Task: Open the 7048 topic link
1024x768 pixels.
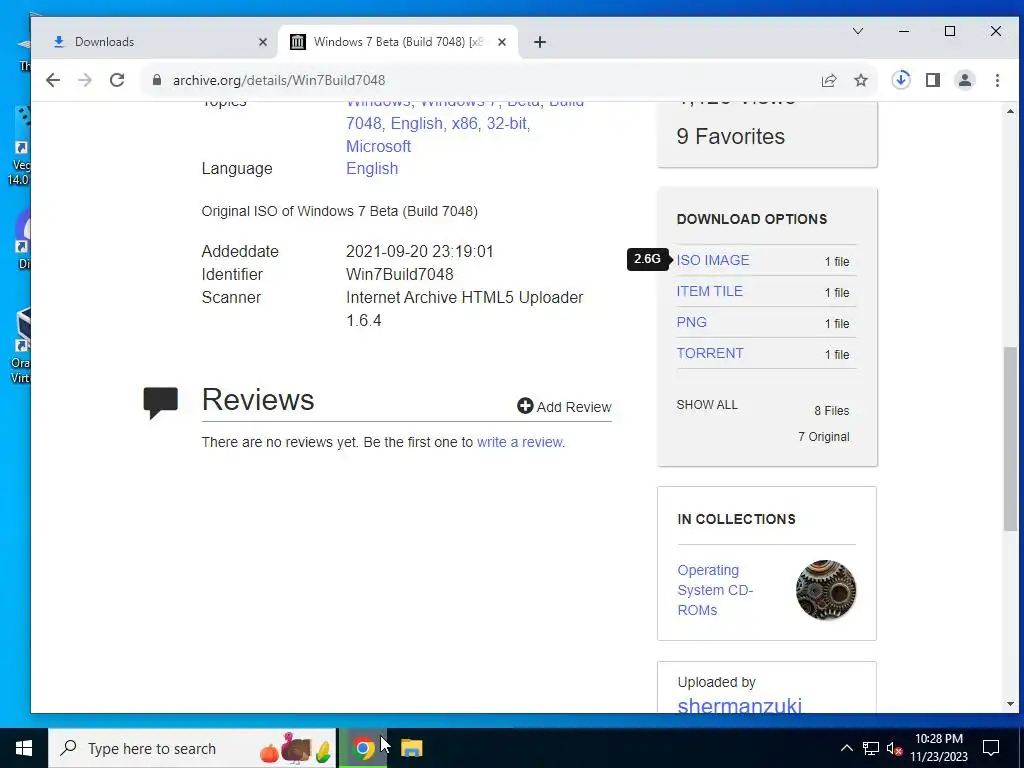Action: pyautogui.click(x=364, y=123)
